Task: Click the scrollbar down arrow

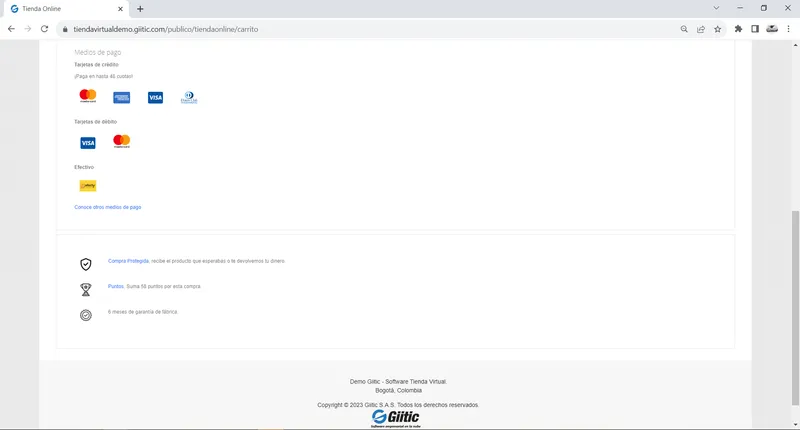Action: (x=795, y=424)
